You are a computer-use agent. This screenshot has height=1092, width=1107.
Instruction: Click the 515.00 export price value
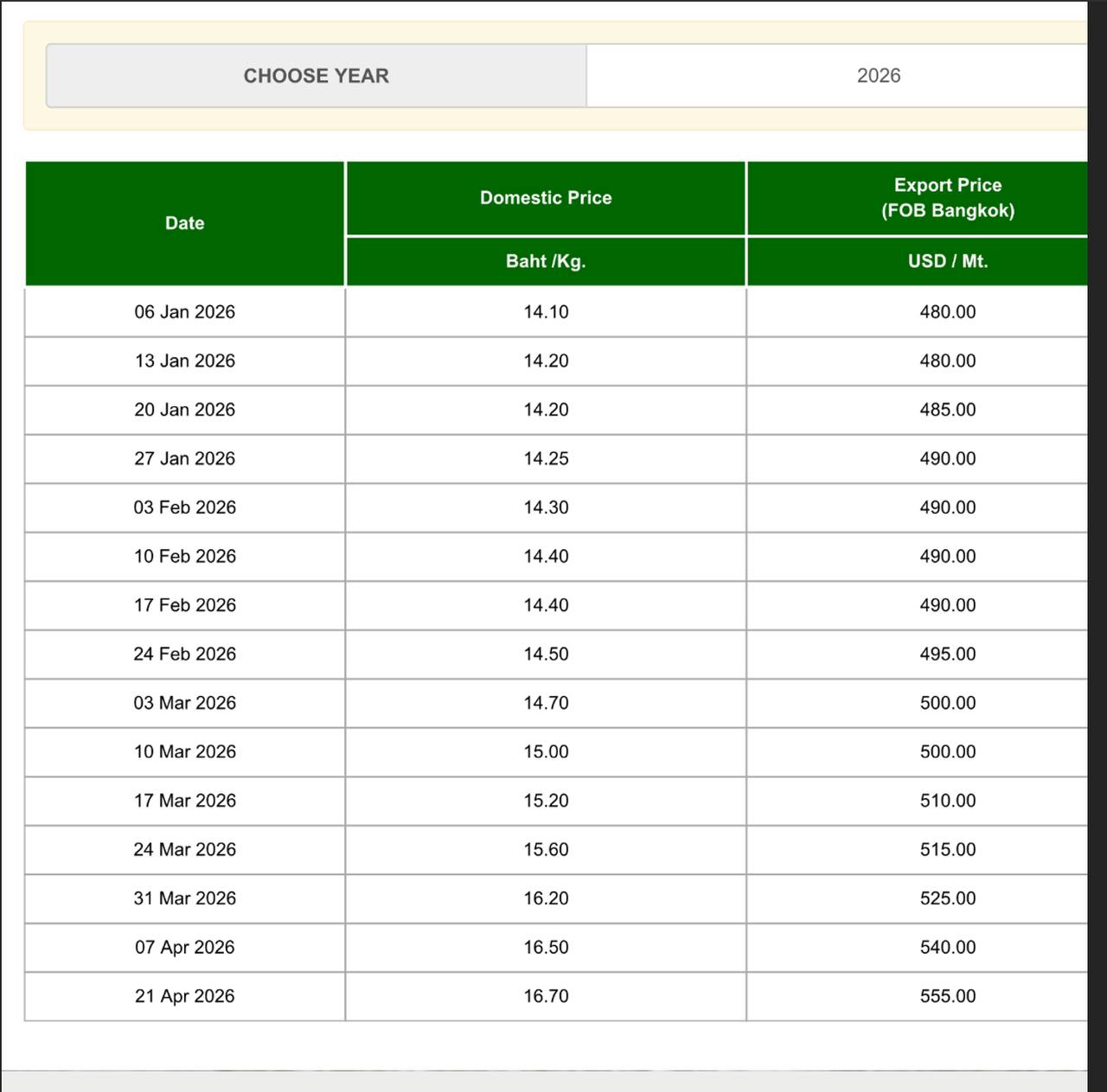coord(947,850)
